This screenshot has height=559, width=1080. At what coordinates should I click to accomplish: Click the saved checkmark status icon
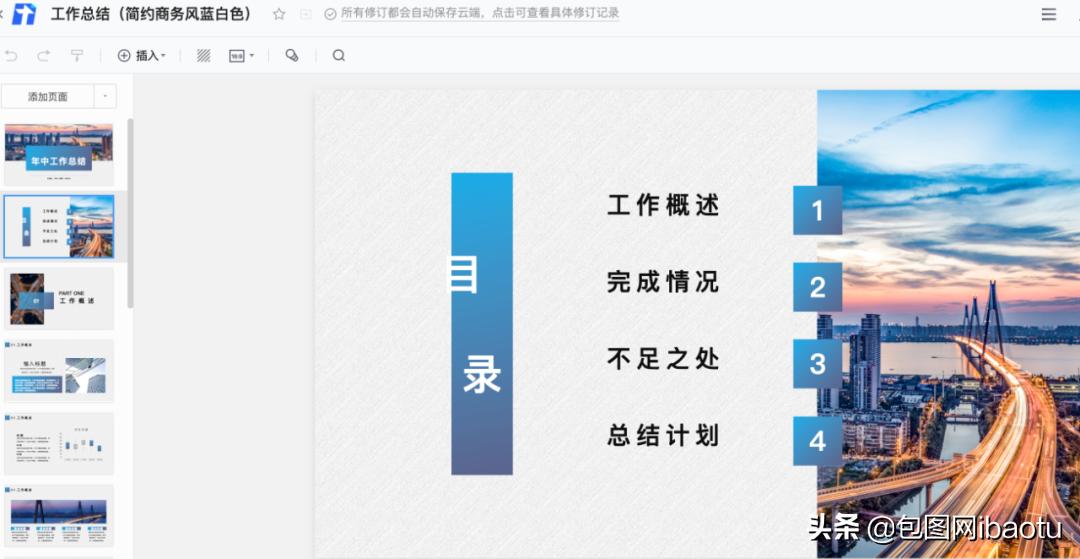point(331,14)
